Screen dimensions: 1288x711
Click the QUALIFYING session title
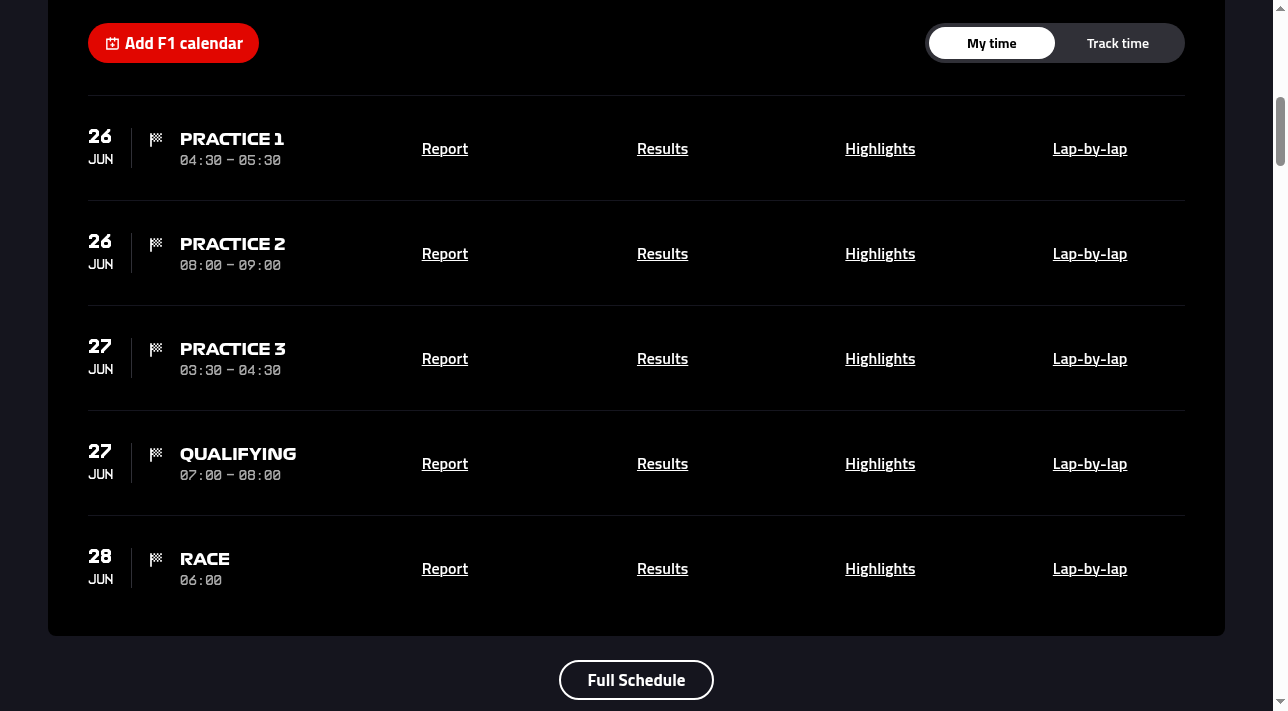tap(238, 454)
